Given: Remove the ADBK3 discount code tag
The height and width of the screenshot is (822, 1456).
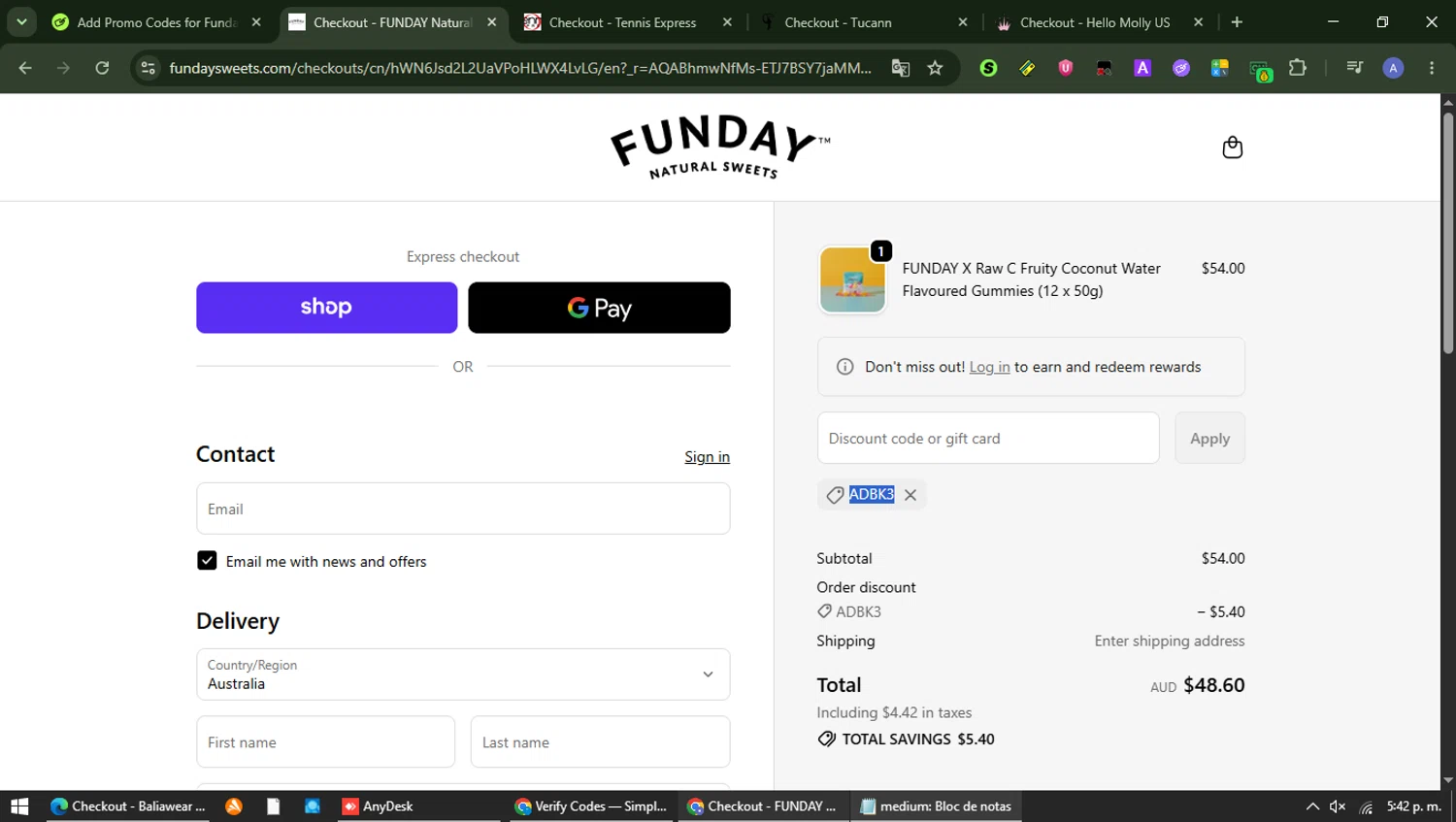Looking at the screenshot, I should [x=910, y=495].
